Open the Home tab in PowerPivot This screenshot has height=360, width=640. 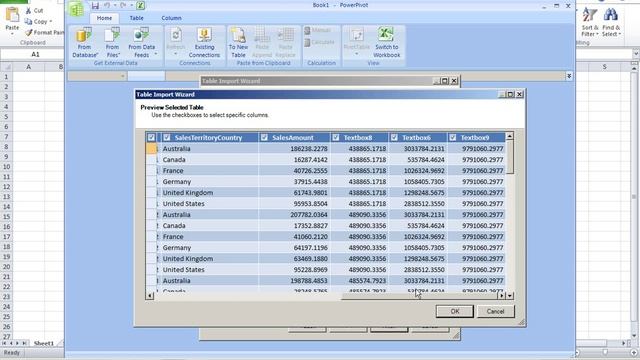(104, 18)
